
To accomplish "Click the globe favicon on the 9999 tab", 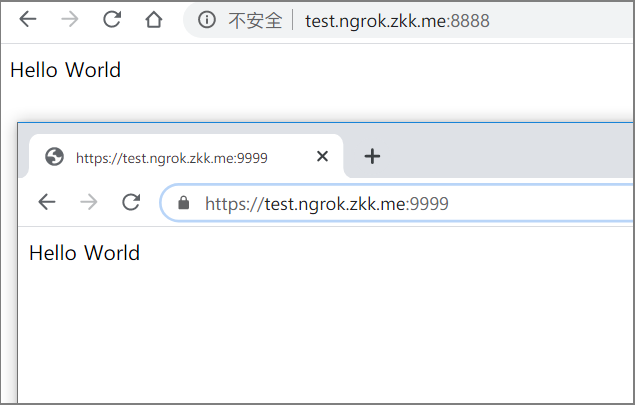I will 55,156.
